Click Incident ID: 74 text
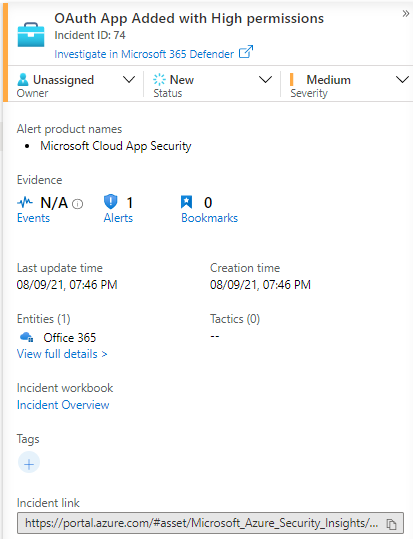 [x=90, y=35]
